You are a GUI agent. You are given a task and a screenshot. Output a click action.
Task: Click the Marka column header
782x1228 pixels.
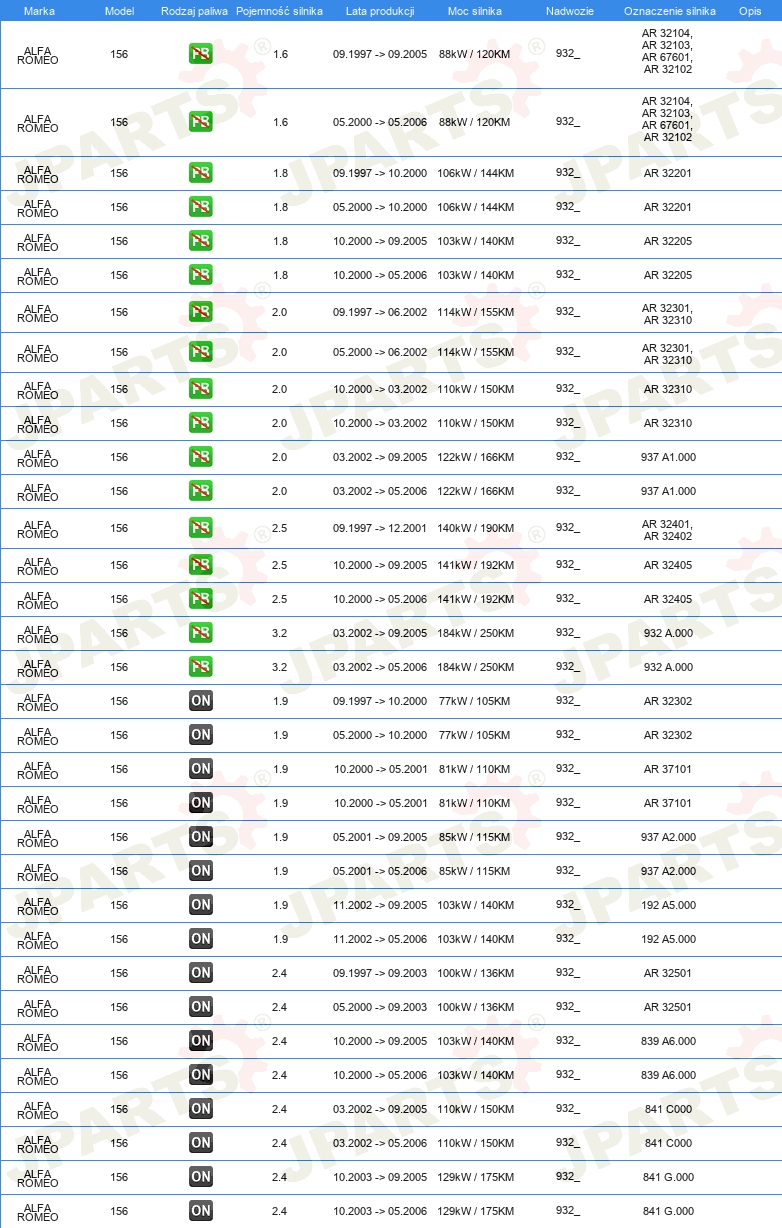point(39,10)
